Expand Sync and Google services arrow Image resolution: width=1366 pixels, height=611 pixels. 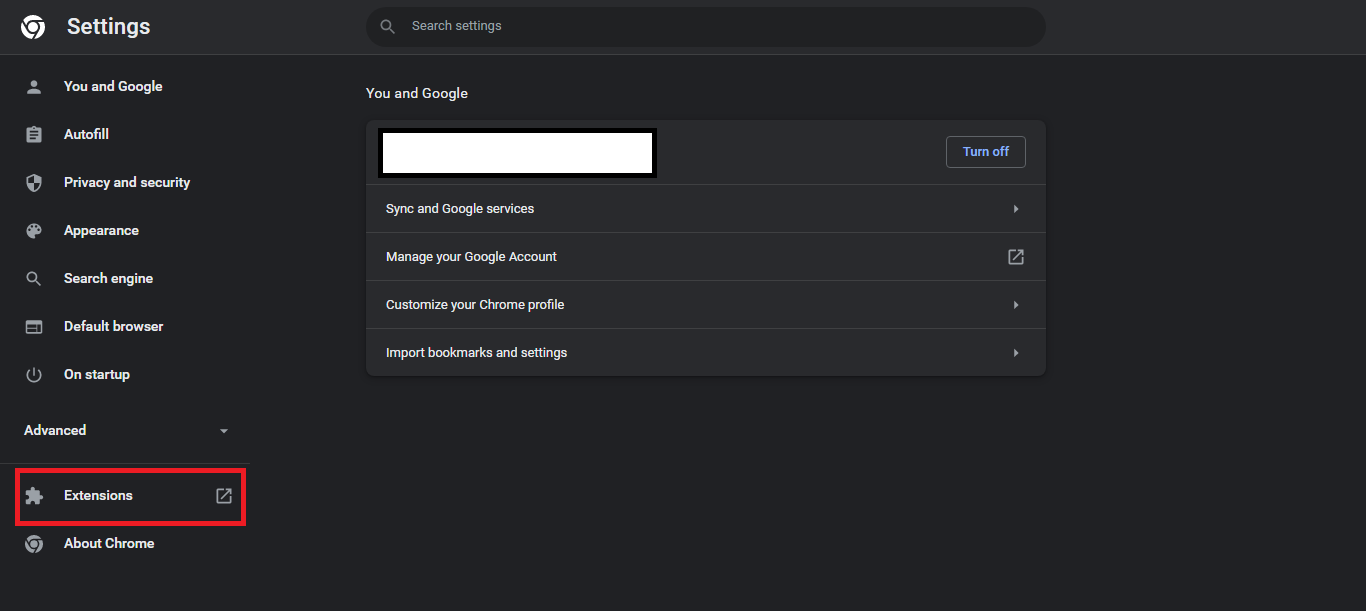[x=1016, y=209]
